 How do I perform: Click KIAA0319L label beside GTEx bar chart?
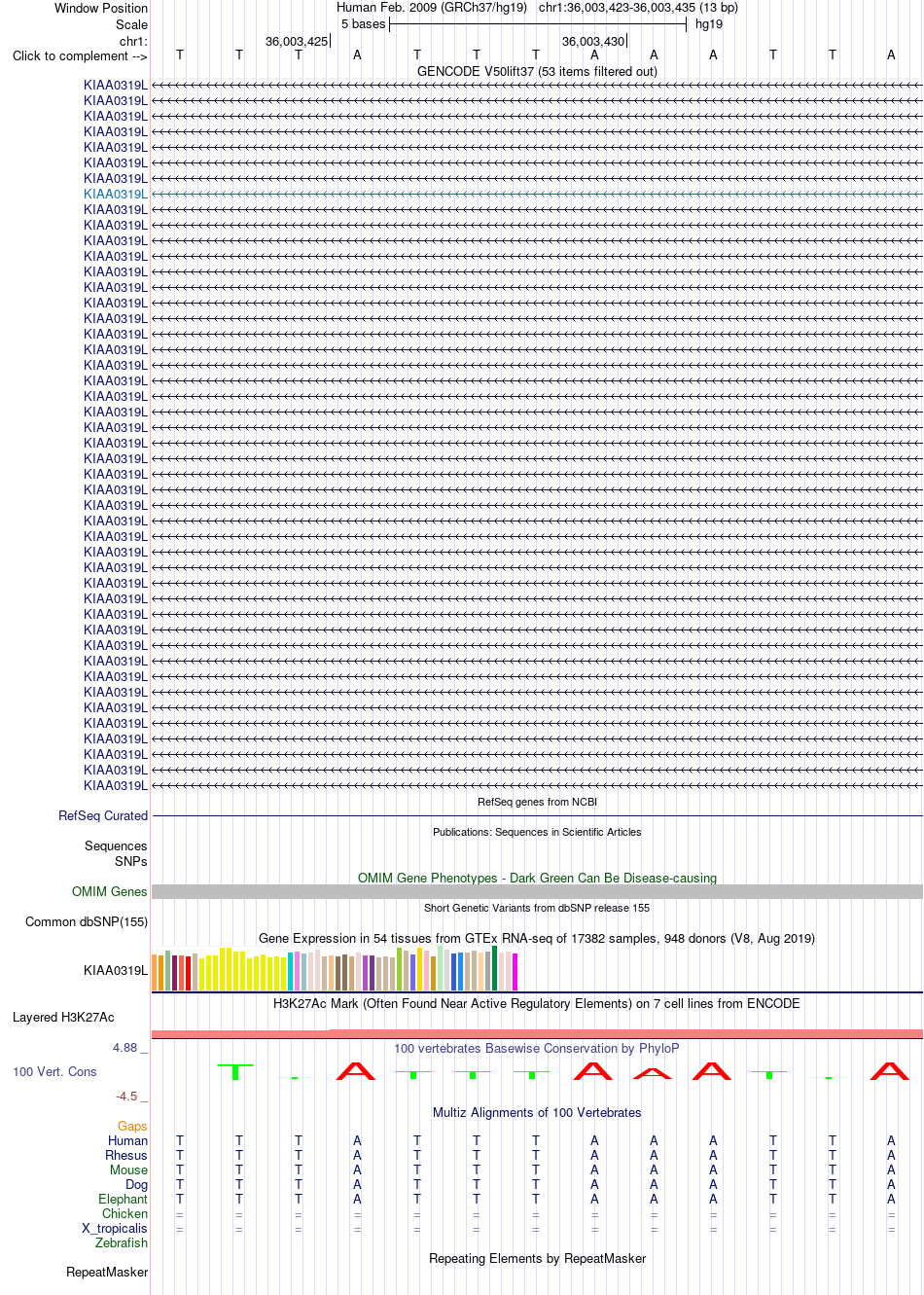coord(116,970)
